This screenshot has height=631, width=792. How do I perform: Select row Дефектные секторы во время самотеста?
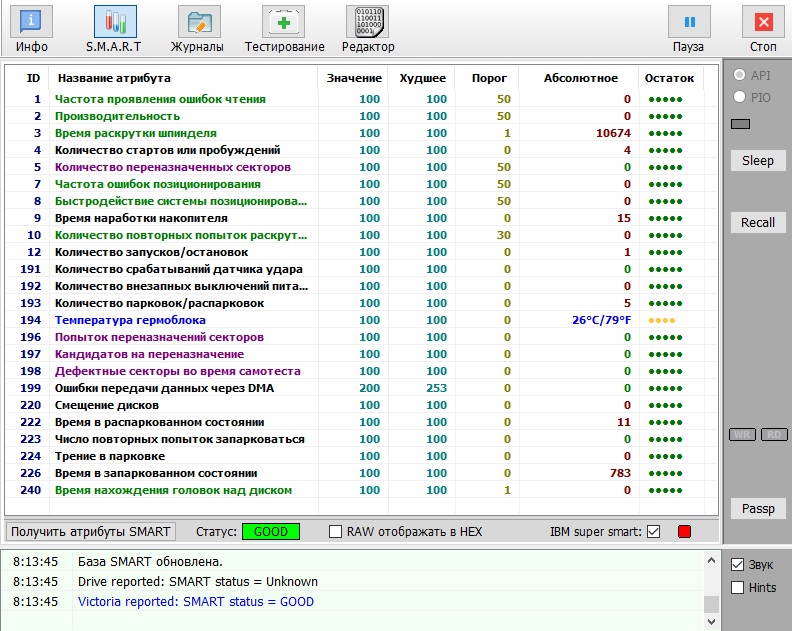pyautogui.click(x=361, y=371)
